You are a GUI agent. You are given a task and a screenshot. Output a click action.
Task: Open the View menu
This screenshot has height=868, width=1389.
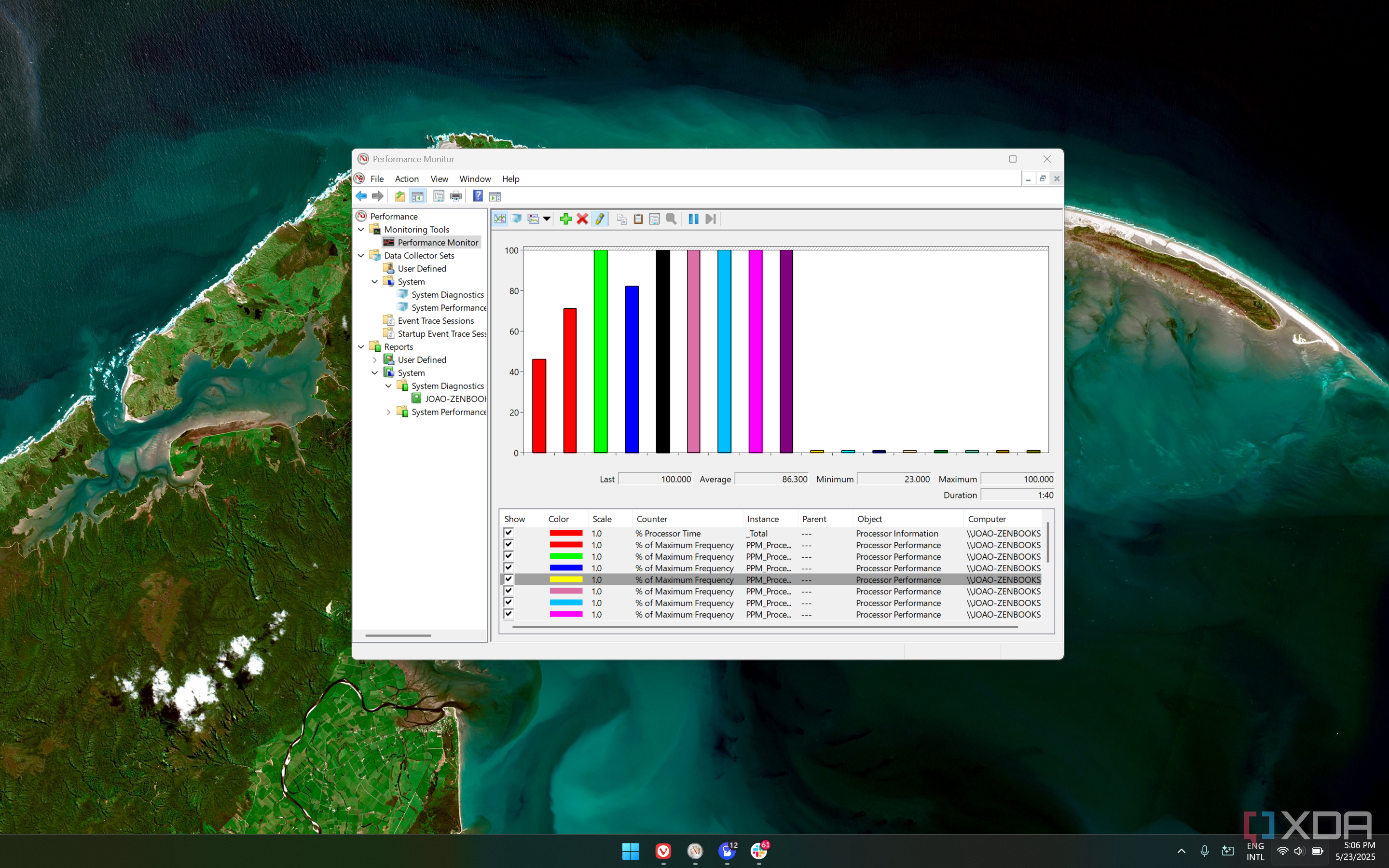(439, 179)
